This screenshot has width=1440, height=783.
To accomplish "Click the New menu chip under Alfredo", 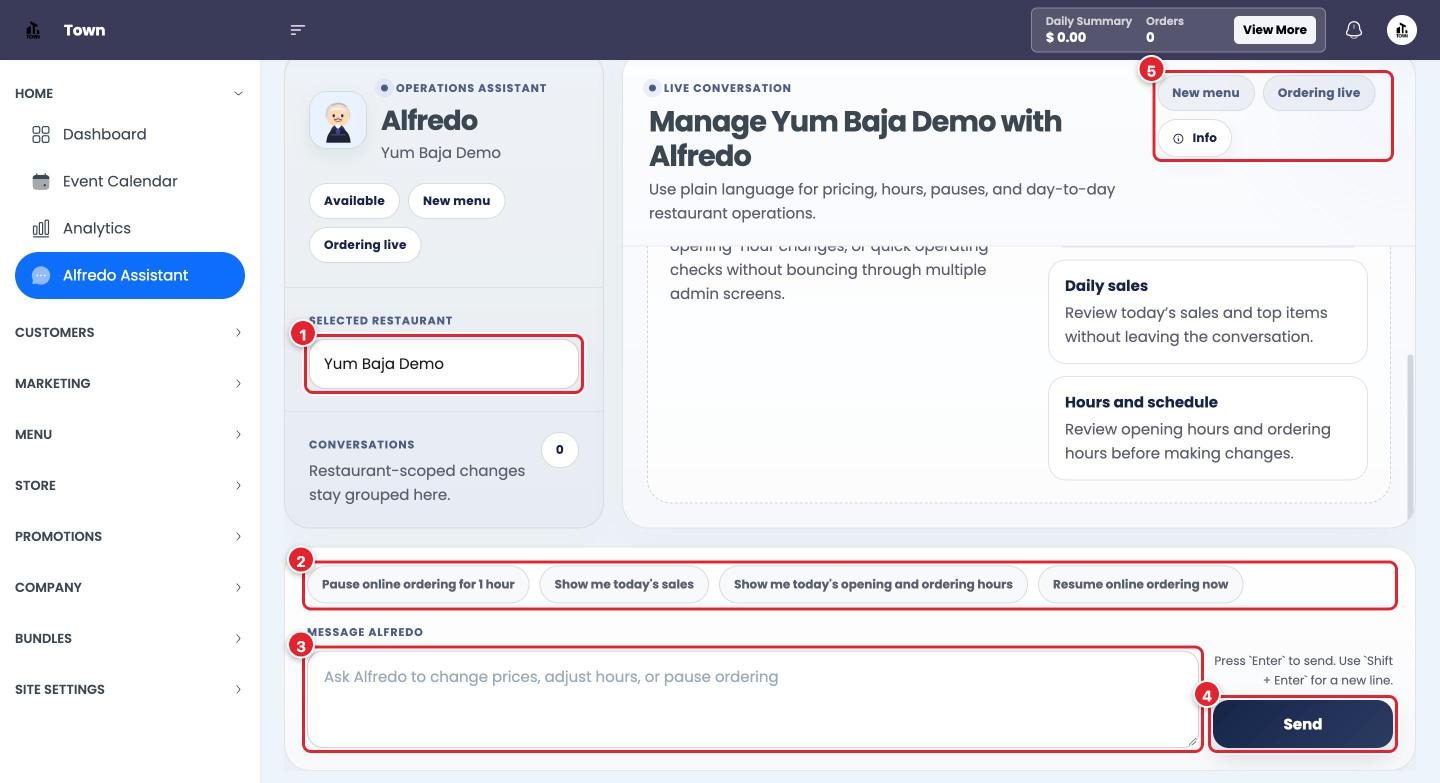I will [456, 201].
